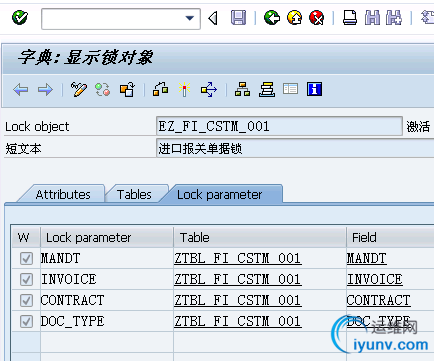The height and width of the screenshot is (361, 434).
Task: Open the INVOICE field link
Action: click(x=375, y=280)
